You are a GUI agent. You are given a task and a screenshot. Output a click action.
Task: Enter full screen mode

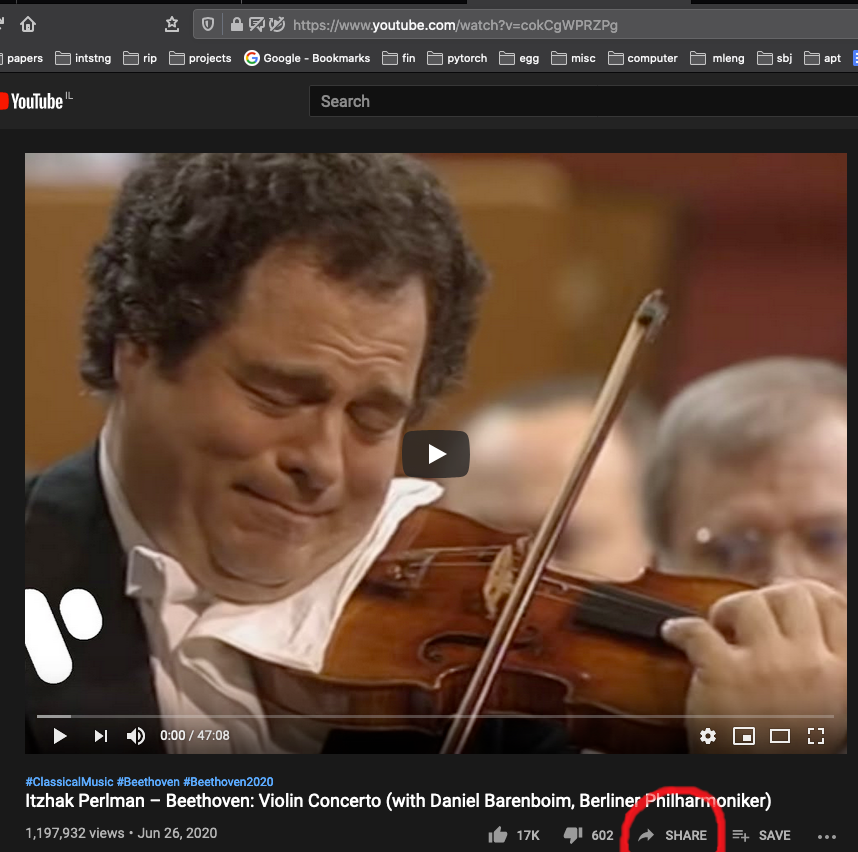(x=816, y=736)
